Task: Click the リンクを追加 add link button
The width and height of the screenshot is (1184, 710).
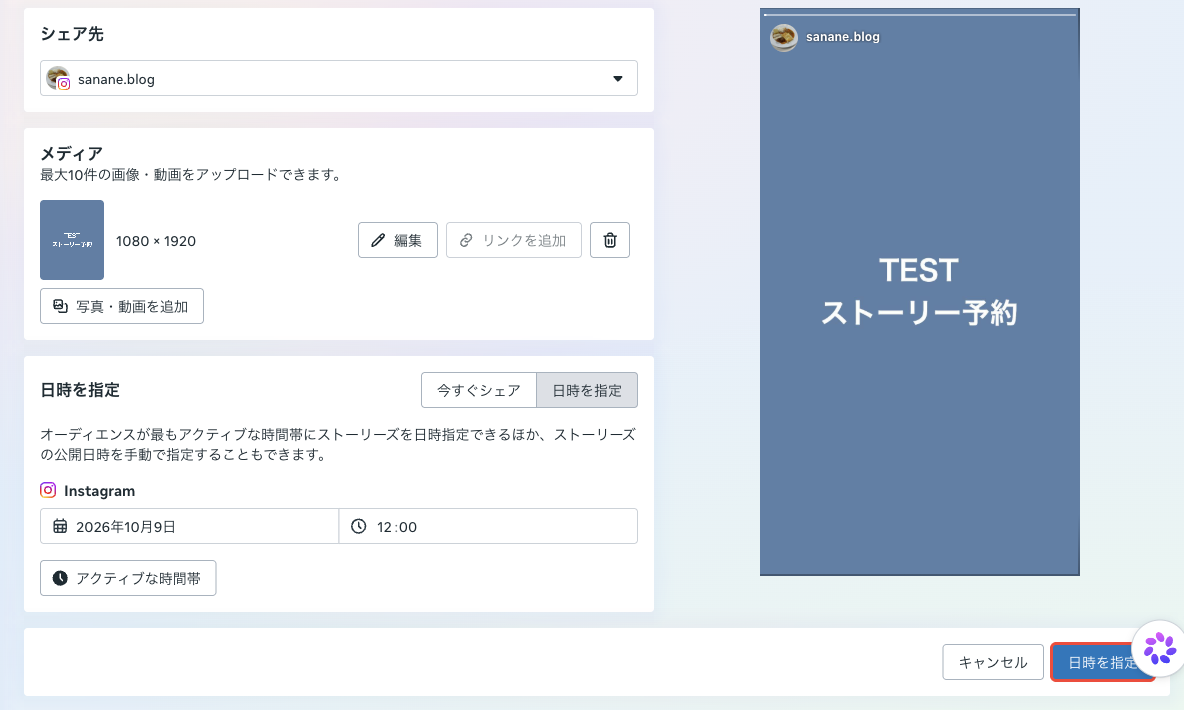Action: click(x=513, y=240)
